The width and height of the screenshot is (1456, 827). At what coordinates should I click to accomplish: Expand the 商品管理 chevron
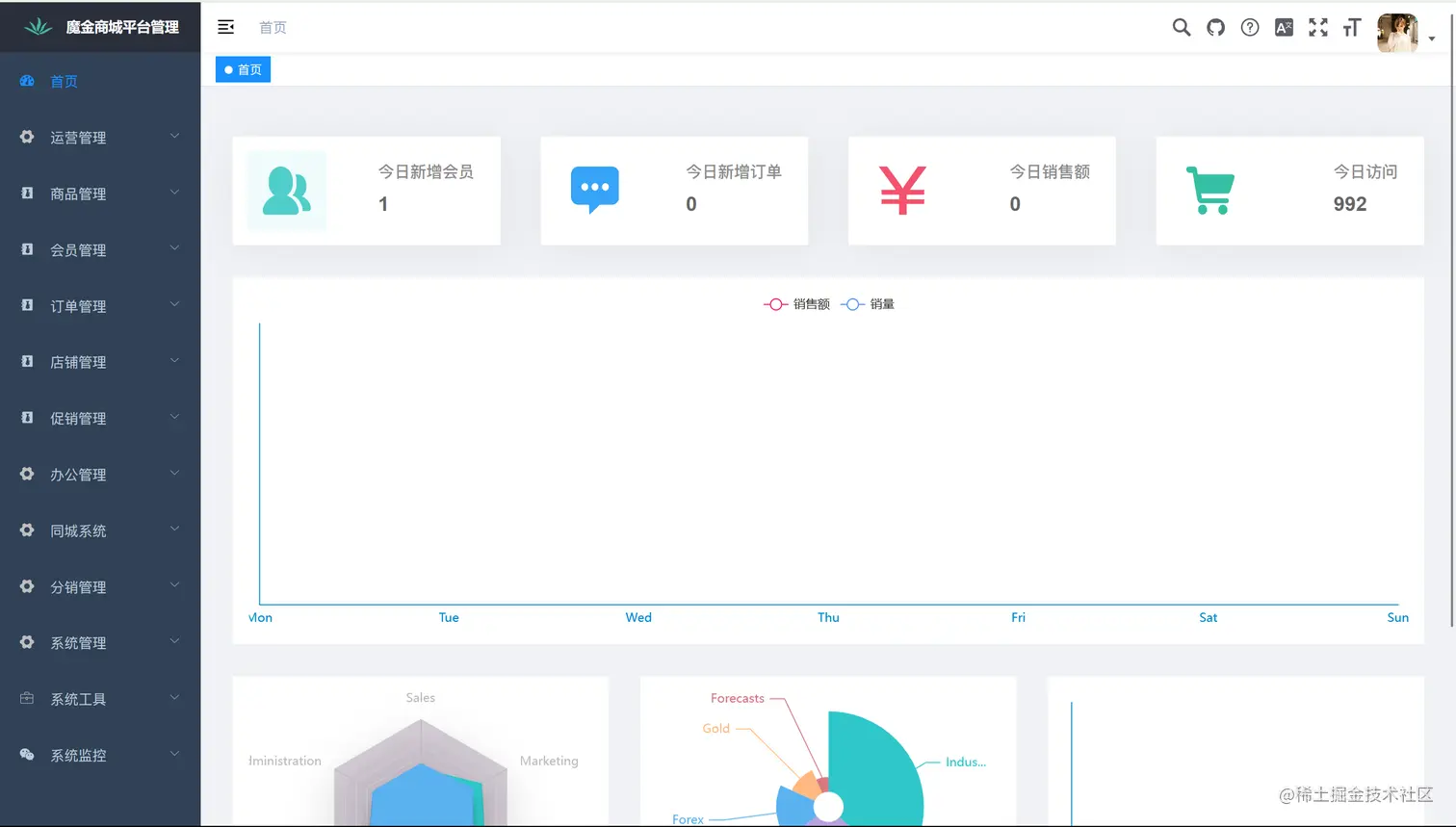(x=175, y=192)
